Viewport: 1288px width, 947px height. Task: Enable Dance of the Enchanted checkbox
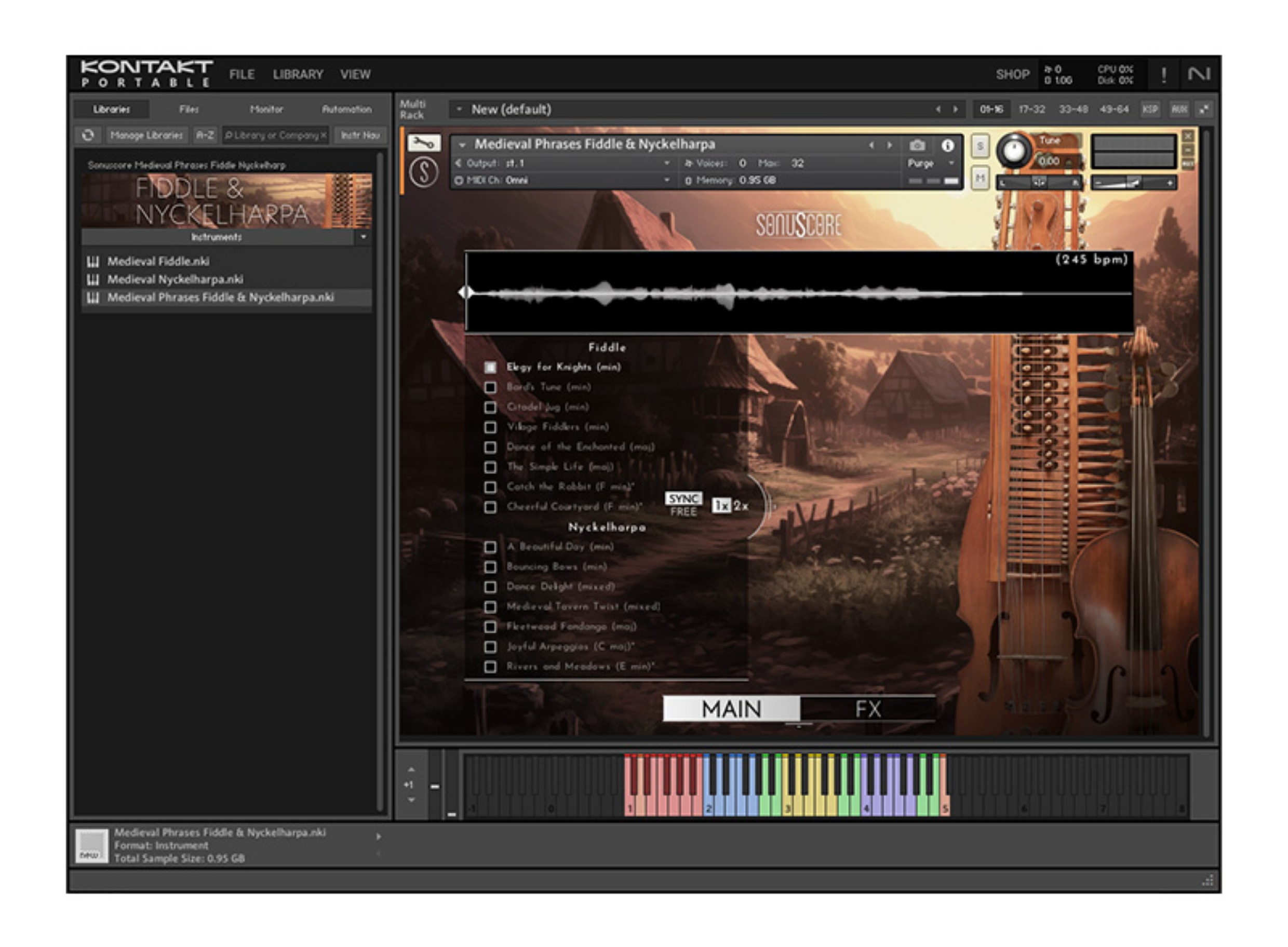click(x=490, y=447)
